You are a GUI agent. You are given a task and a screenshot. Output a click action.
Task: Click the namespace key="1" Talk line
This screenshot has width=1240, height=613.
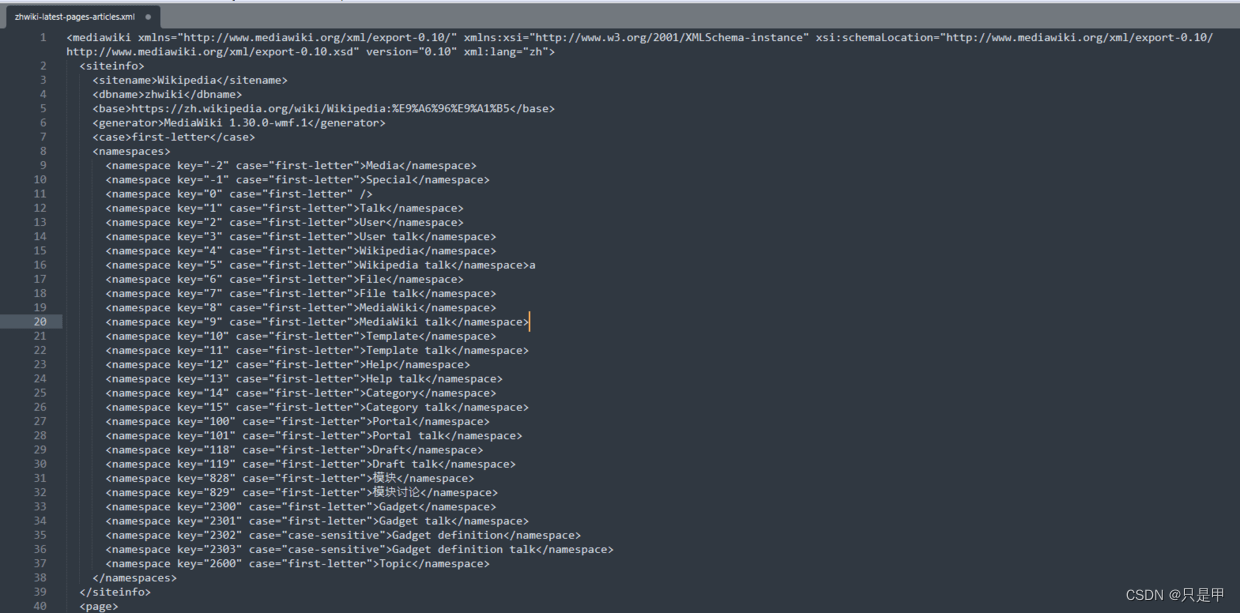click(284, 208)
